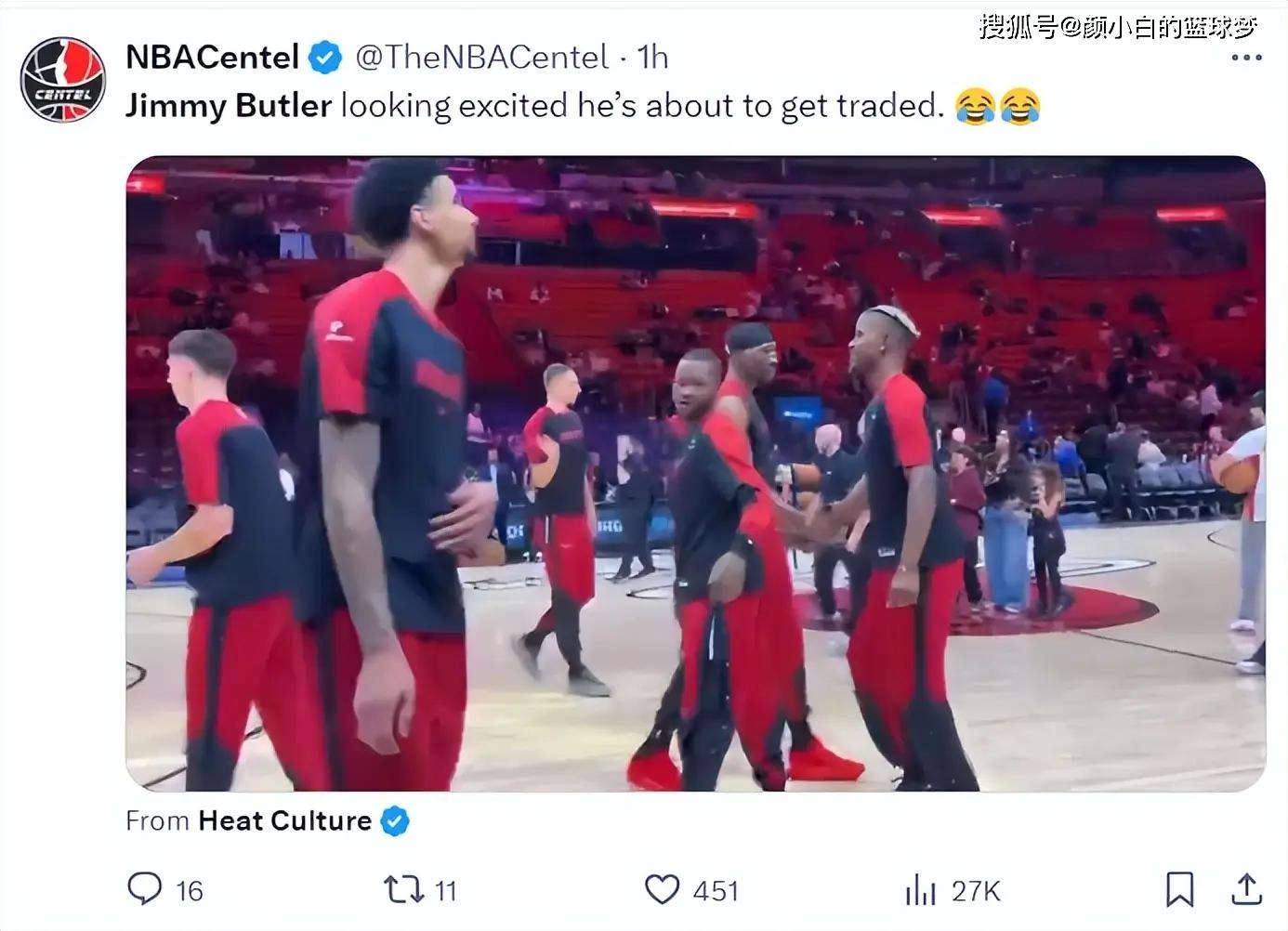Open the three-dot more options menu
Image resolution: width=1288 pixels, height=931 pixels.
click(1246, 58)
